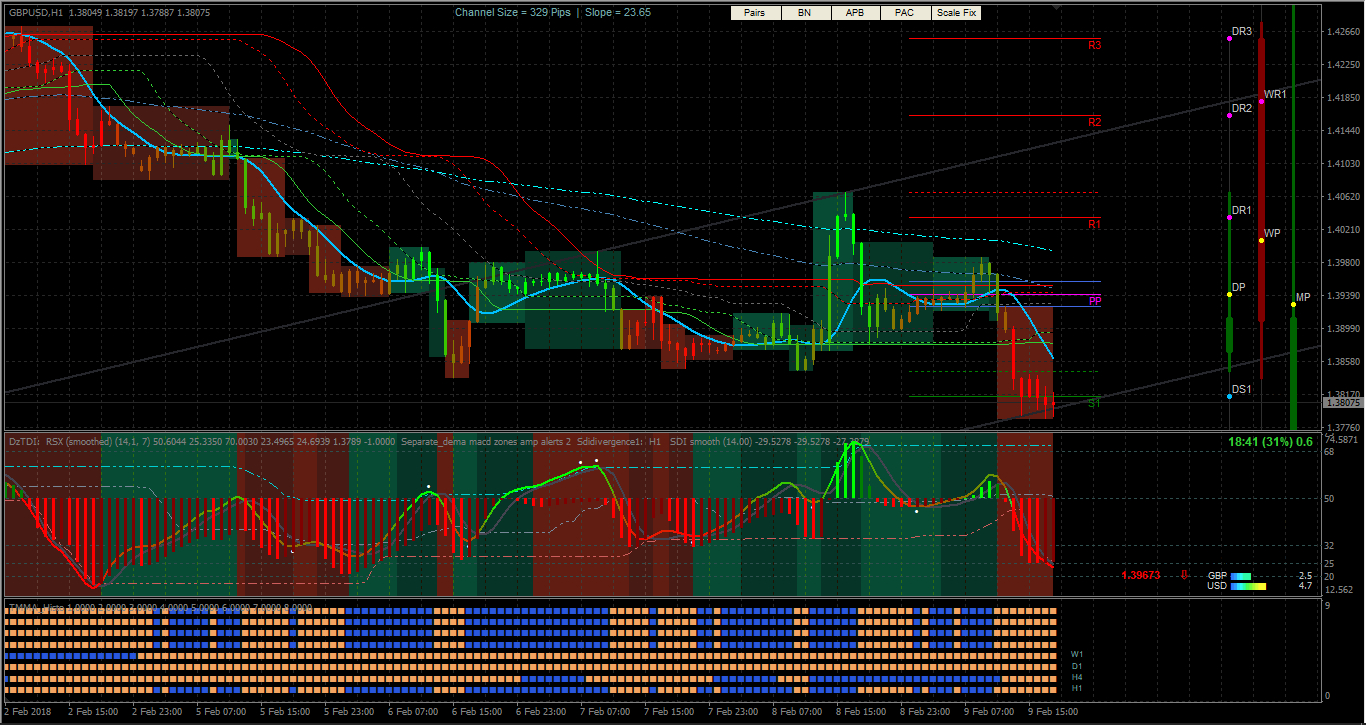Click the magenta DR2 pivot dot
Screen dimensions: 1366x725
pyautogui.click(x=1229, y=115)
